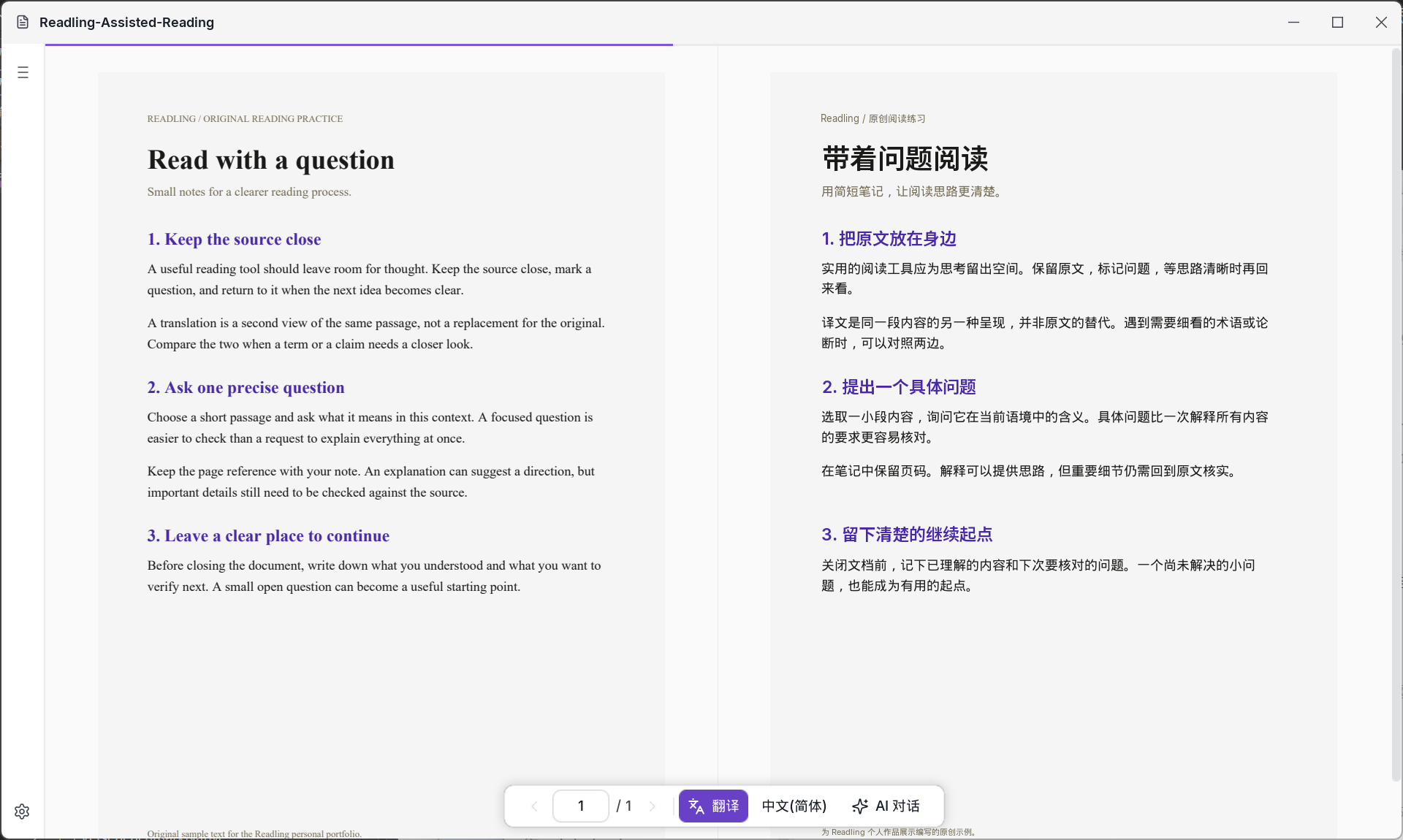This screenshot has width=1403, height=840.
Task: Open settings via the gear icon
Action: click(22, 812)
